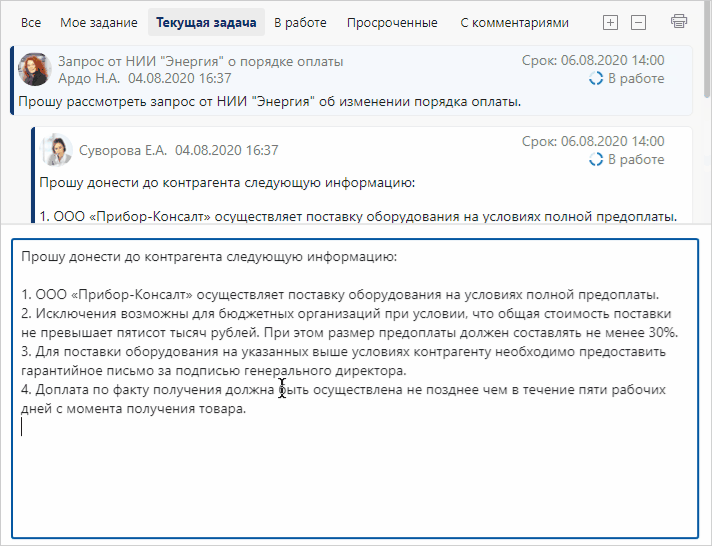Open task title "Запрос от НИИ Энергия"

pos(200,61)
